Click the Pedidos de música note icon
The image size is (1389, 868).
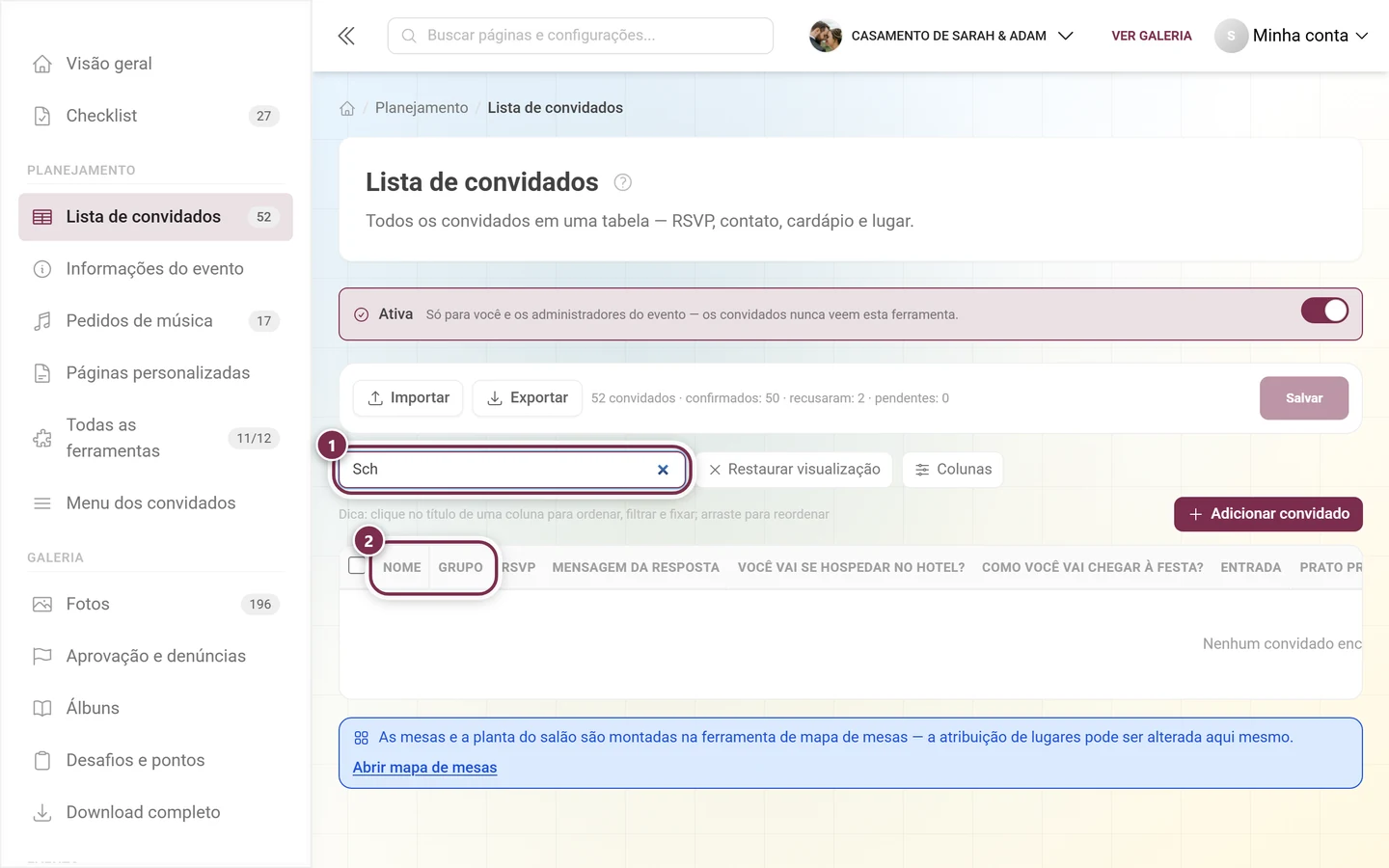coord(42,321)
